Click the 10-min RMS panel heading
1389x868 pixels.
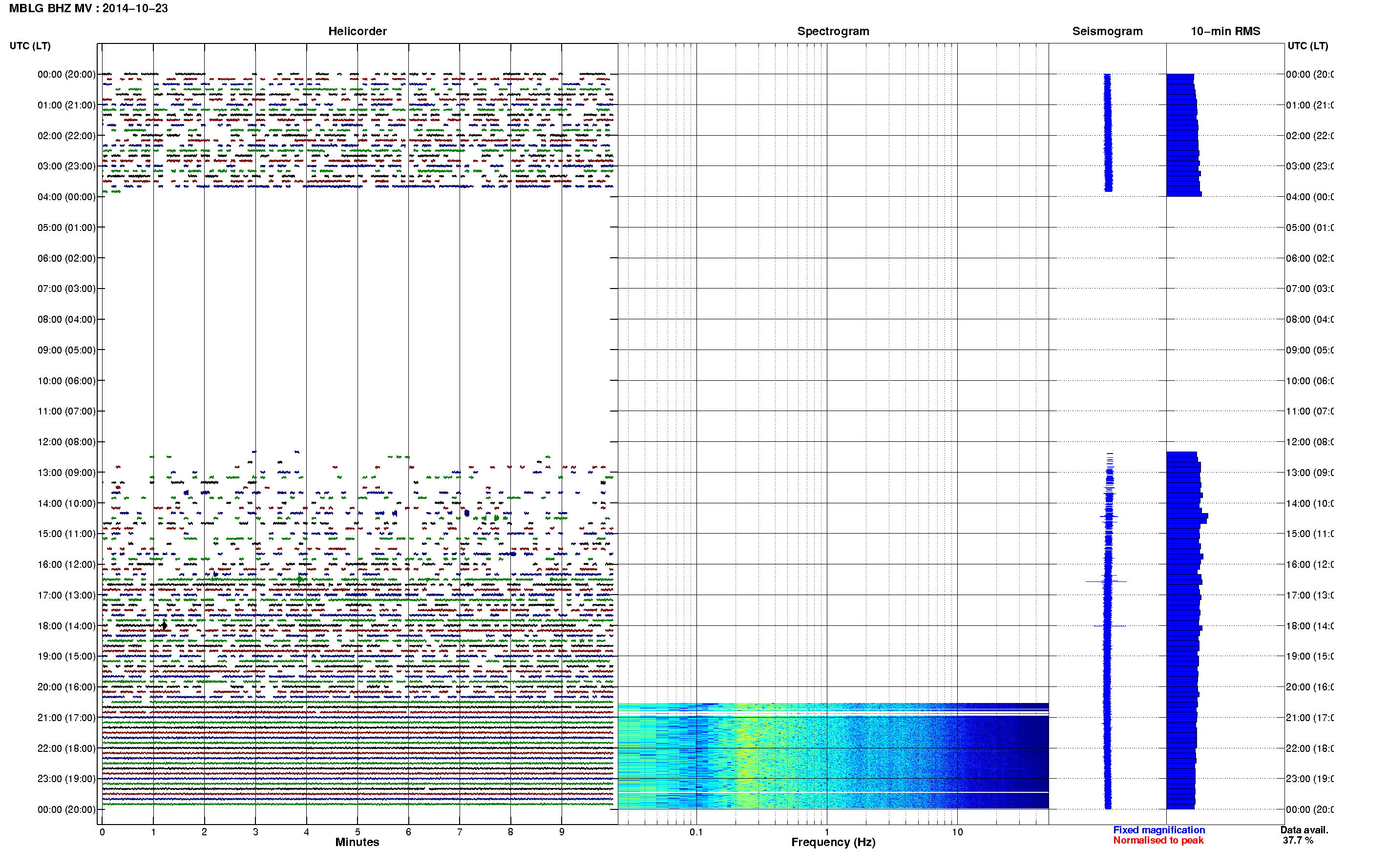tap(1225, 31)
